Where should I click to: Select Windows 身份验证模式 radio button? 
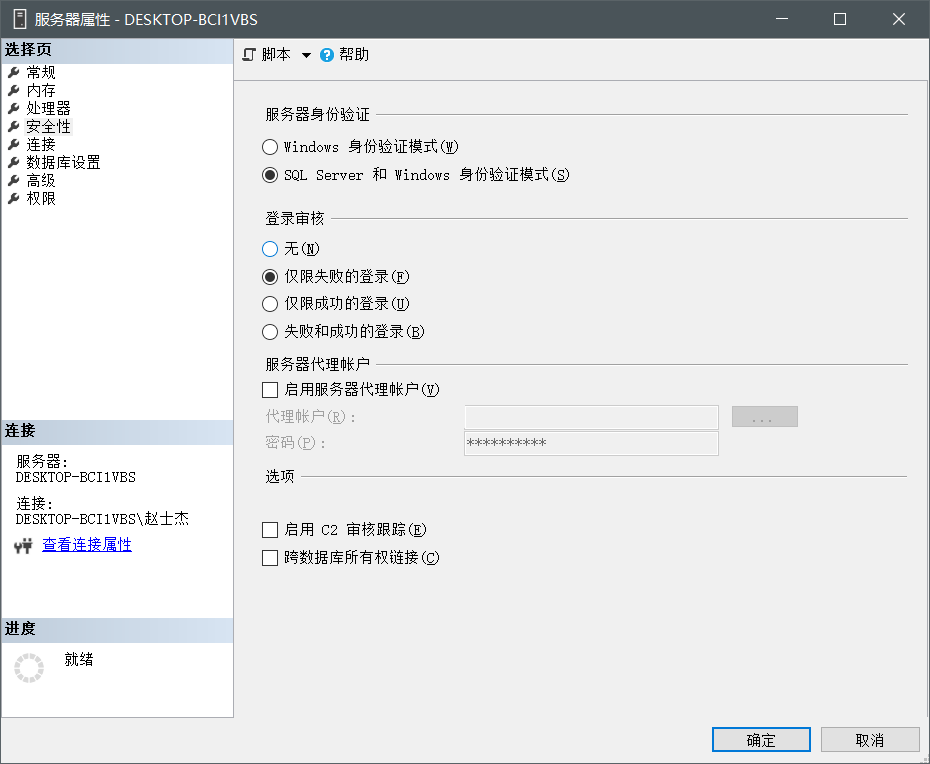(270, 147)
